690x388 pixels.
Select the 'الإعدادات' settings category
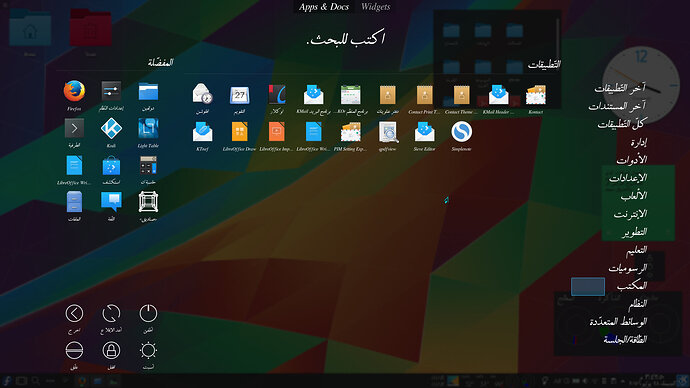point(628,178)
